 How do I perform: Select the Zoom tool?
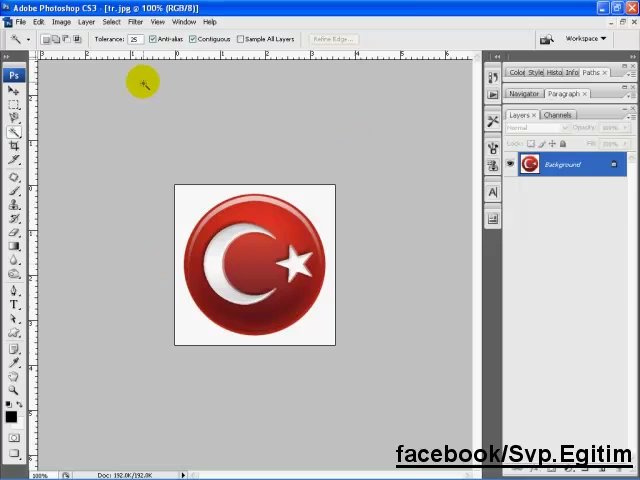click(13, 390)
